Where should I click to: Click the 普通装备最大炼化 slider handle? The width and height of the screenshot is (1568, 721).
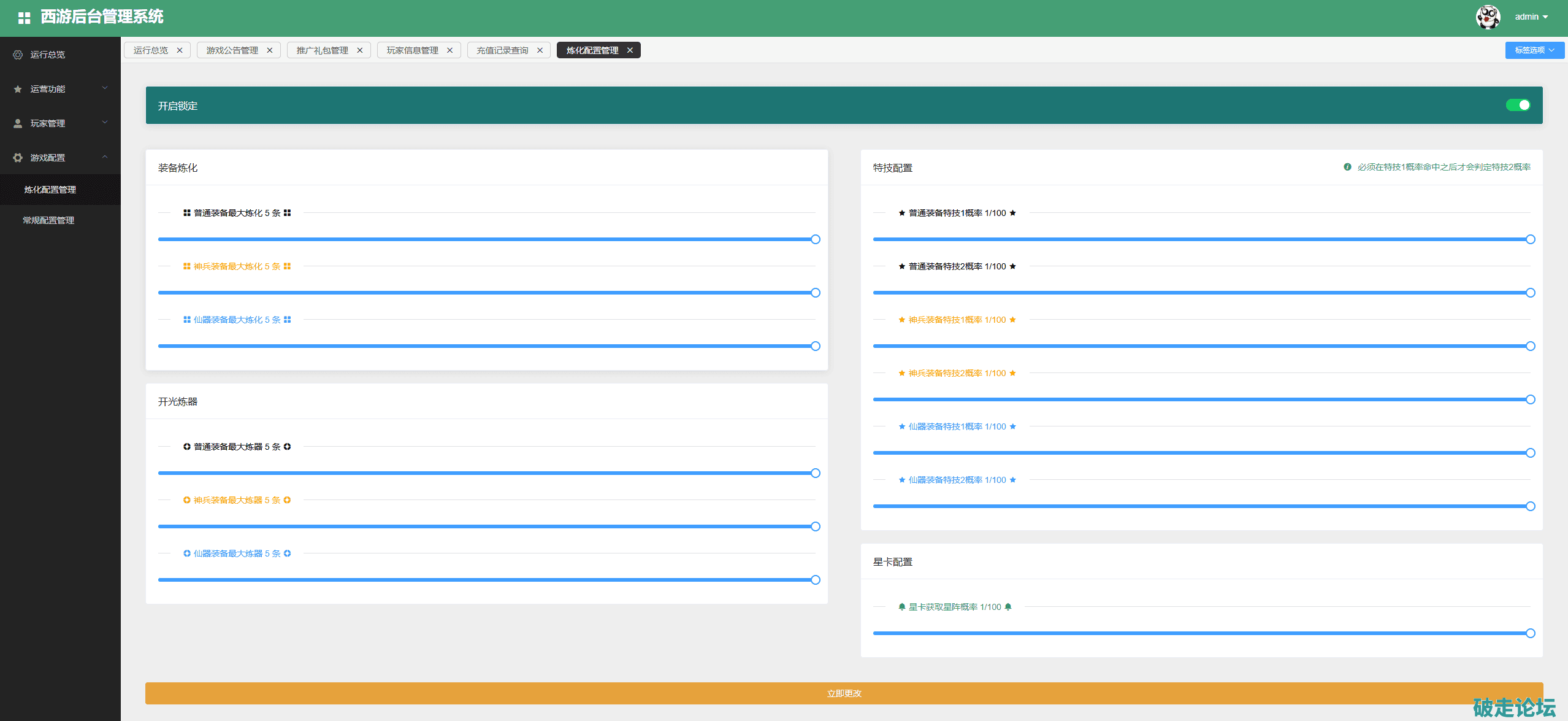[815, 239]
